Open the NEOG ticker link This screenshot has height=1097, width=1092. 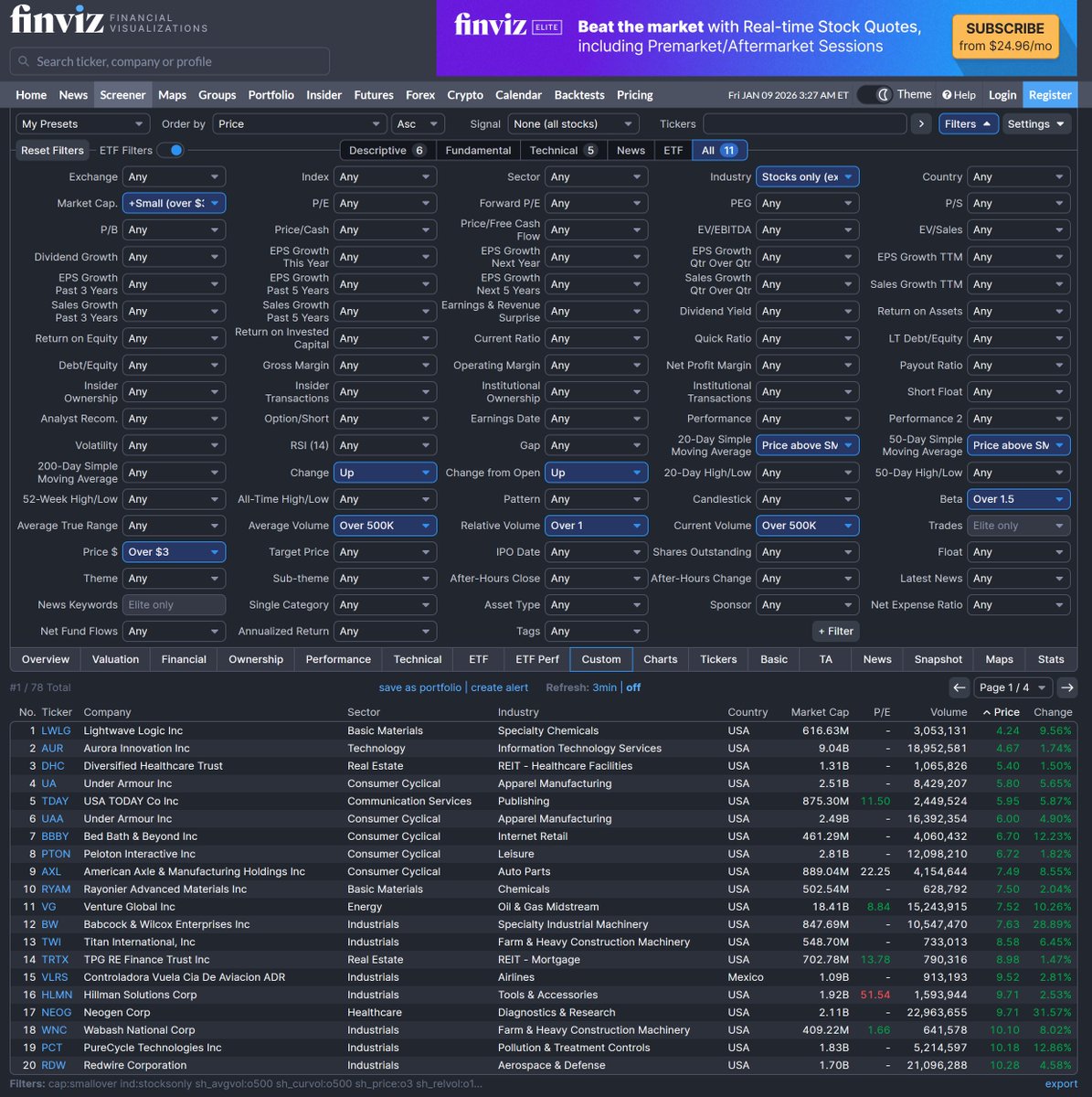click(x=57, y=1012)
